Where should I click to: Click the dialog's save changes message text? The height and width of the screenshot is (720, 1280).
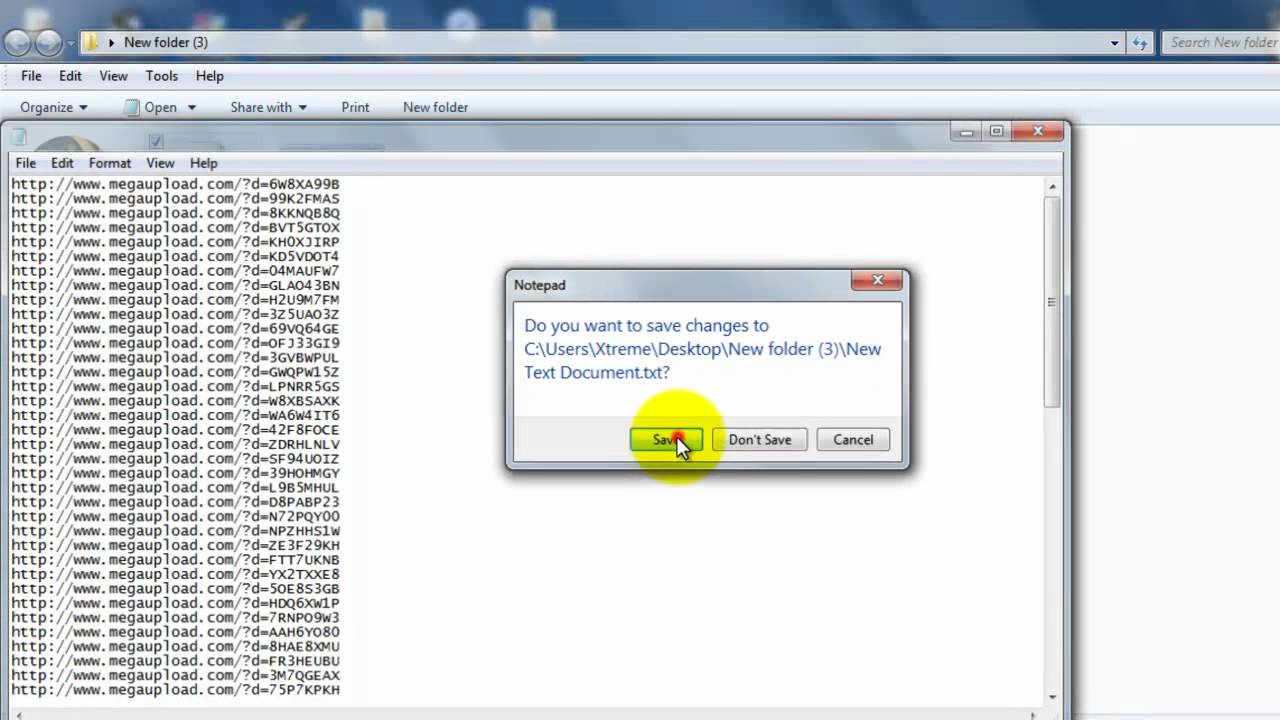tap(702, 349)
